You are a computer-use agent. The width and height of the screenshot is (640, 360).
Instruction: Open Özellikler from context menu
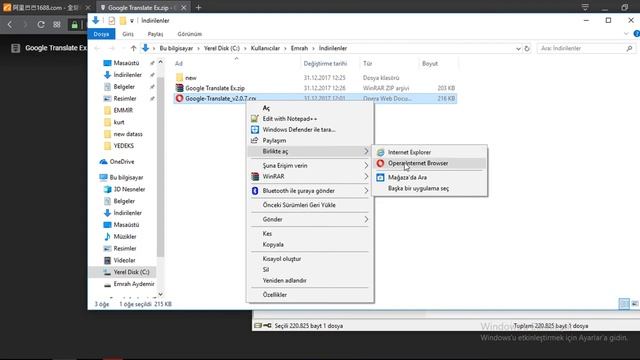310,295
